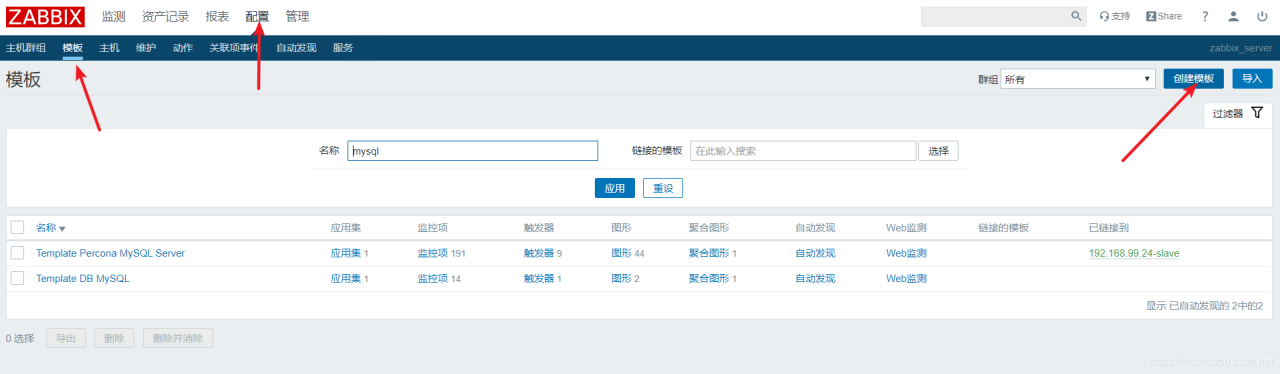Open the user profile icon

(x=1234, y=17)
